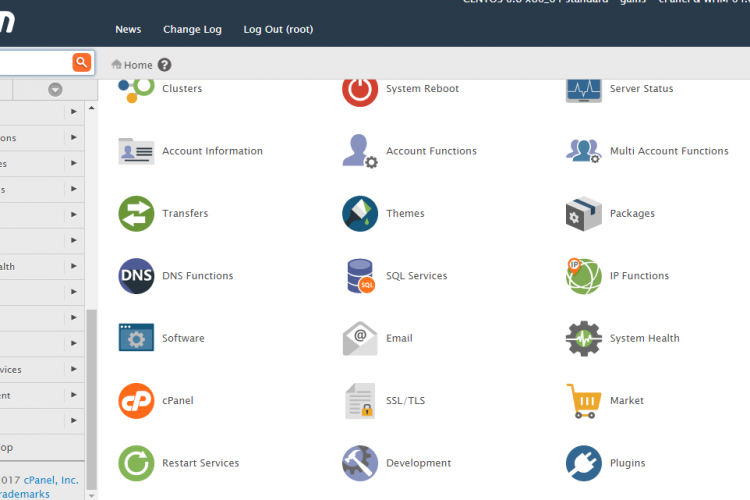This screenshot has height=500, width=750.
Task: Click the Plugins text label
Action: (x=628, y=463)
